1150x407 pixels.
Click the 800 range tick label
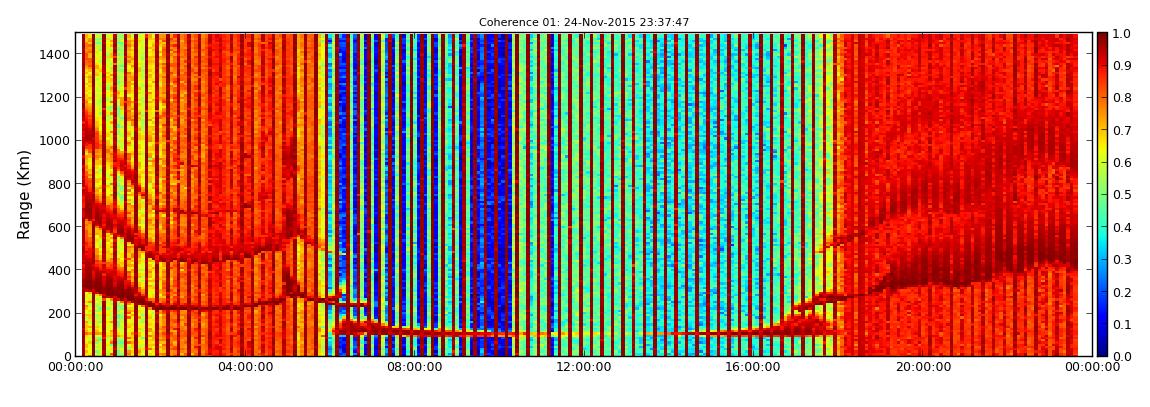point(59,184)
